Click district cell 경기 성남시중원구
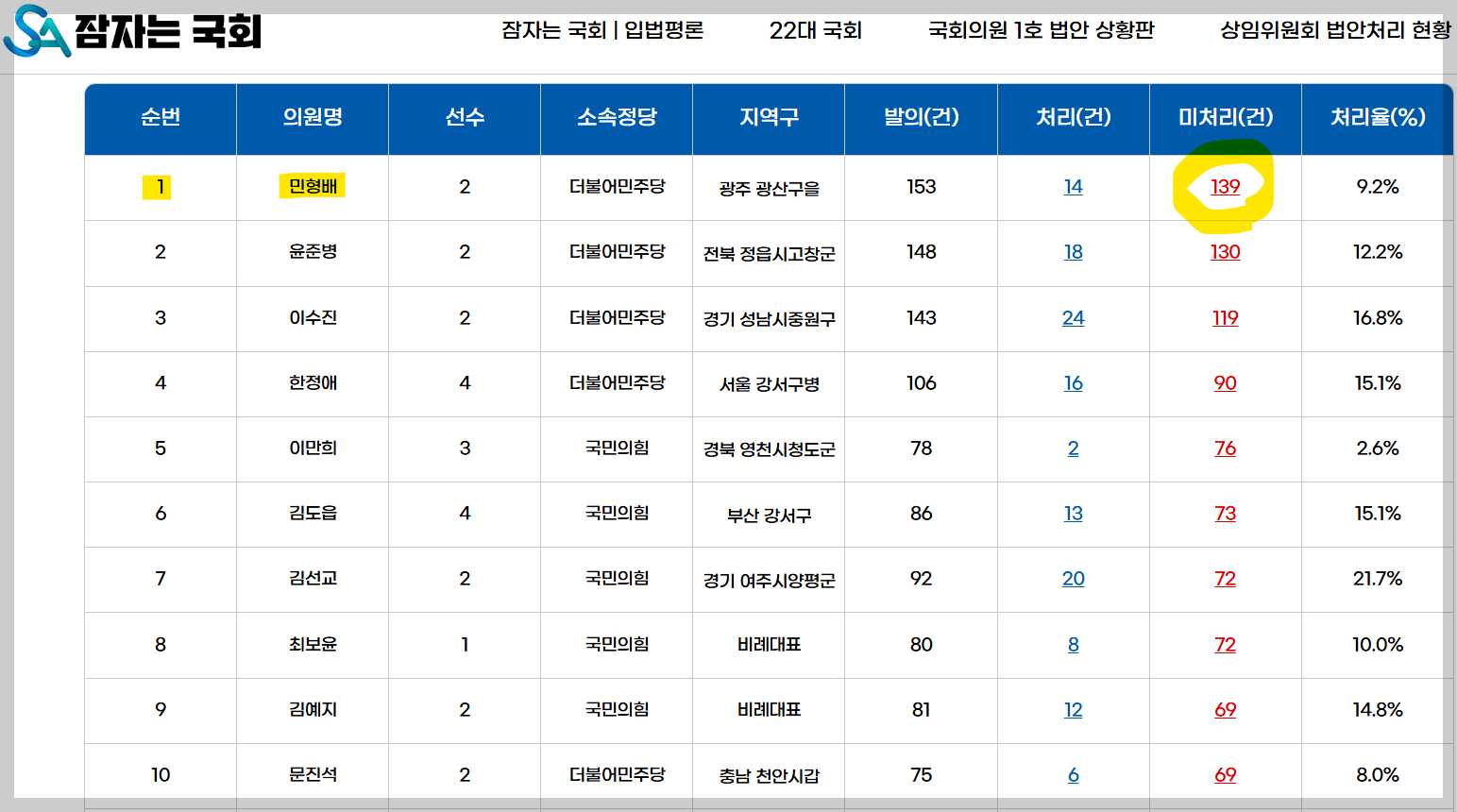The image size is (1457, 812). tap(769, 319)
